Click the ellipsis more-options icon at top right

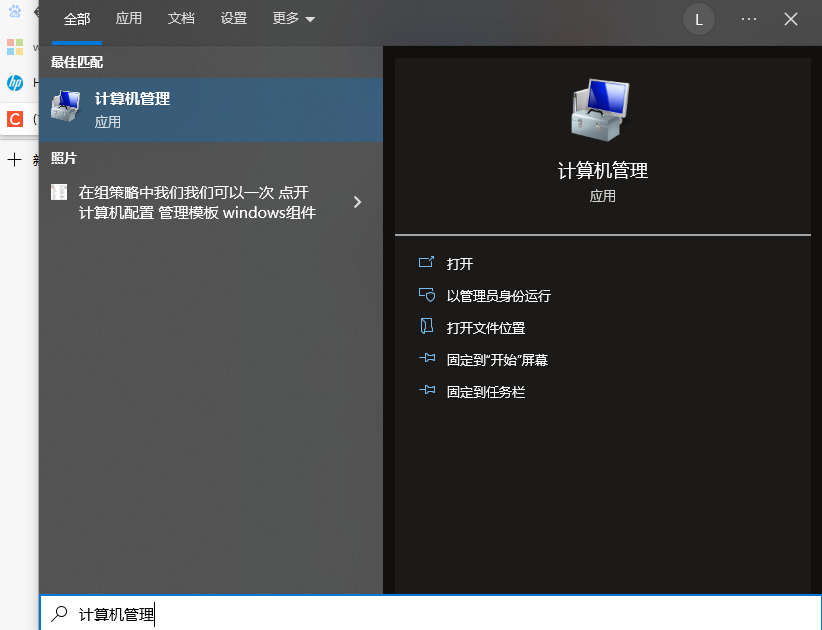pyautogui.click(x=748, y=19)
